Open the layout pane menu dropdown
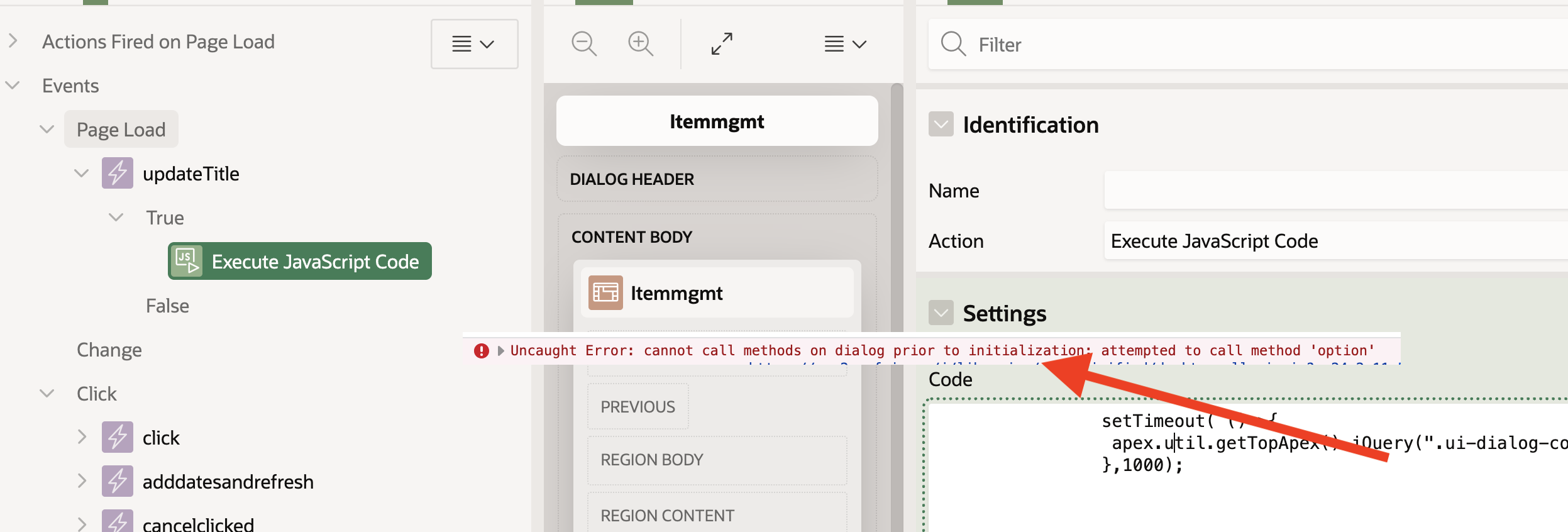This screenshot has height=532, width=1568. (x=845, y=44)
